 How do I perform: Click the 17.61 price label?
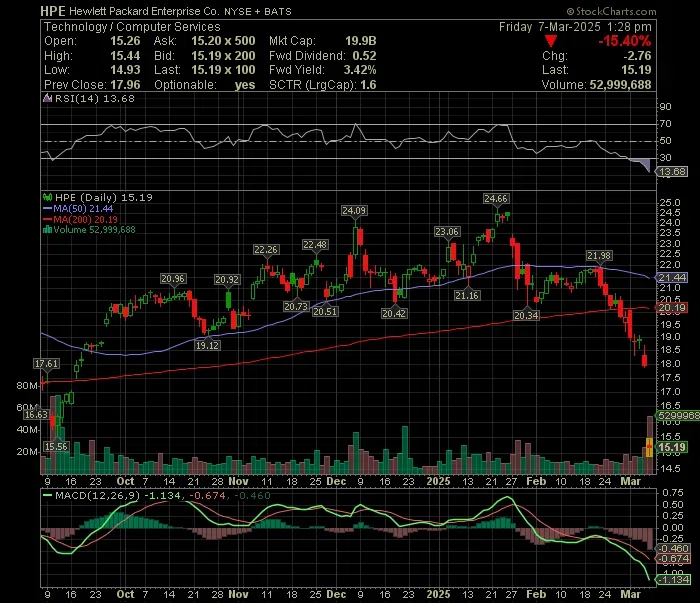[47, 364]
